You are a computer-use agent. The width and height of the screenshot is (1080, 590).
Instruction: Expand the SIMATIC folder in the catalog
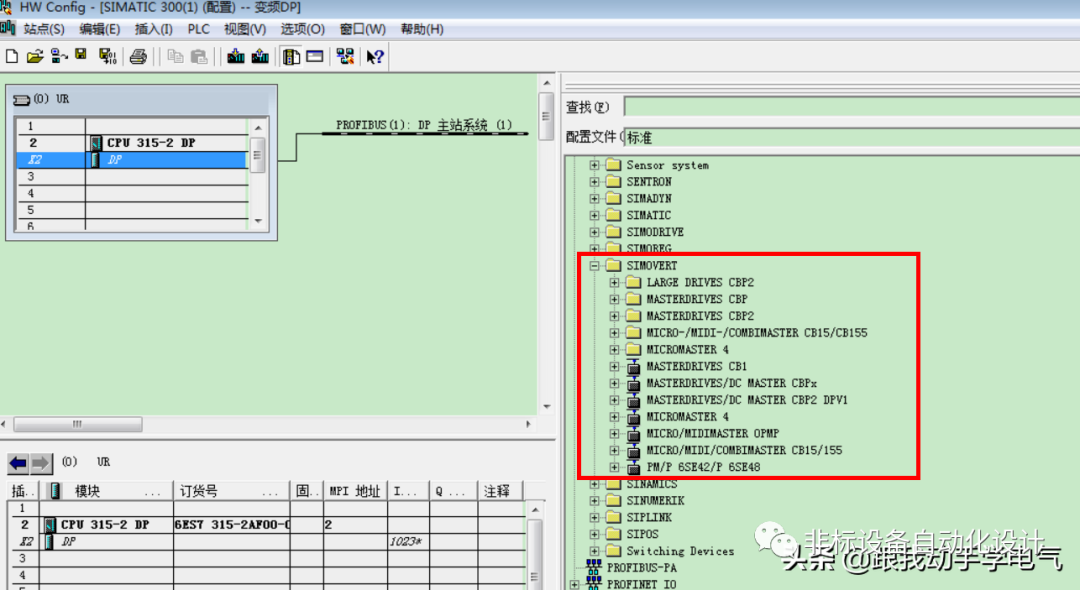coord(593,214)
